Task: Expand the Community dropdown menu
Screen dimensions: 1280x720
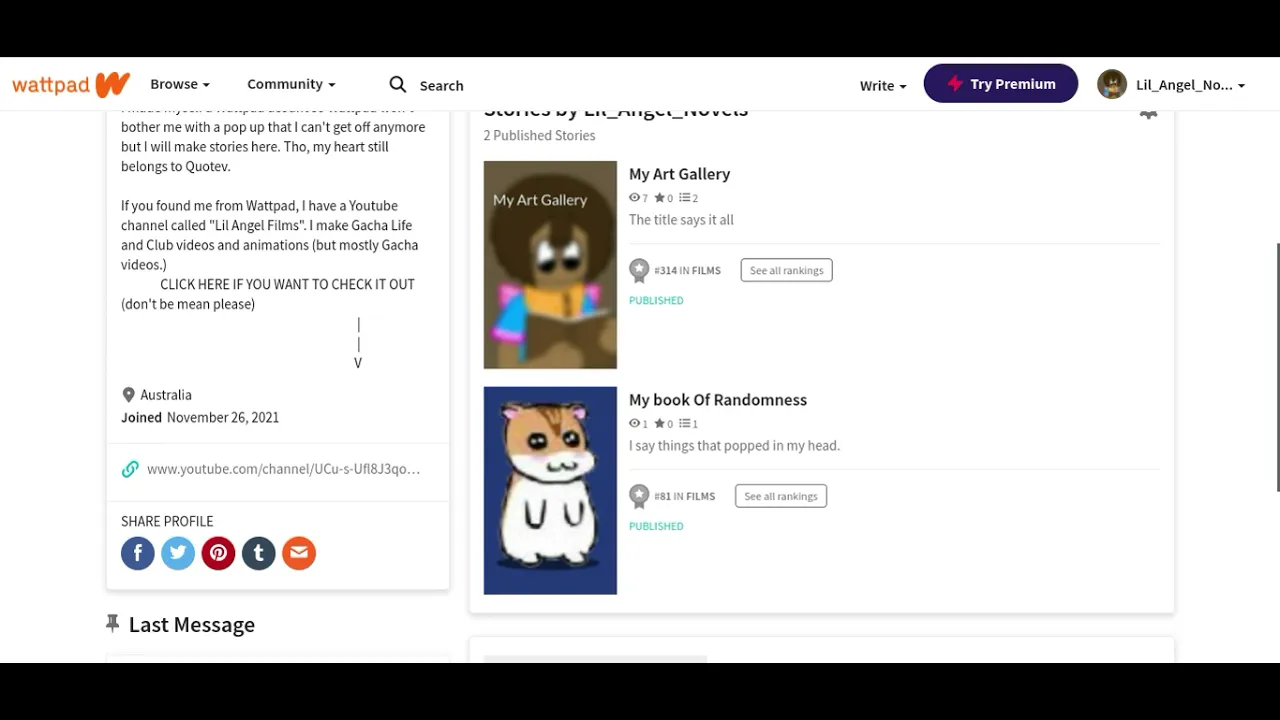Action: click(291, 84)
